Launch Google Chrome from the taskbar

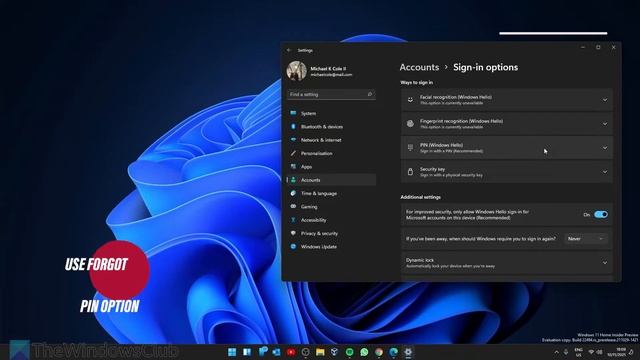[379, 352]
